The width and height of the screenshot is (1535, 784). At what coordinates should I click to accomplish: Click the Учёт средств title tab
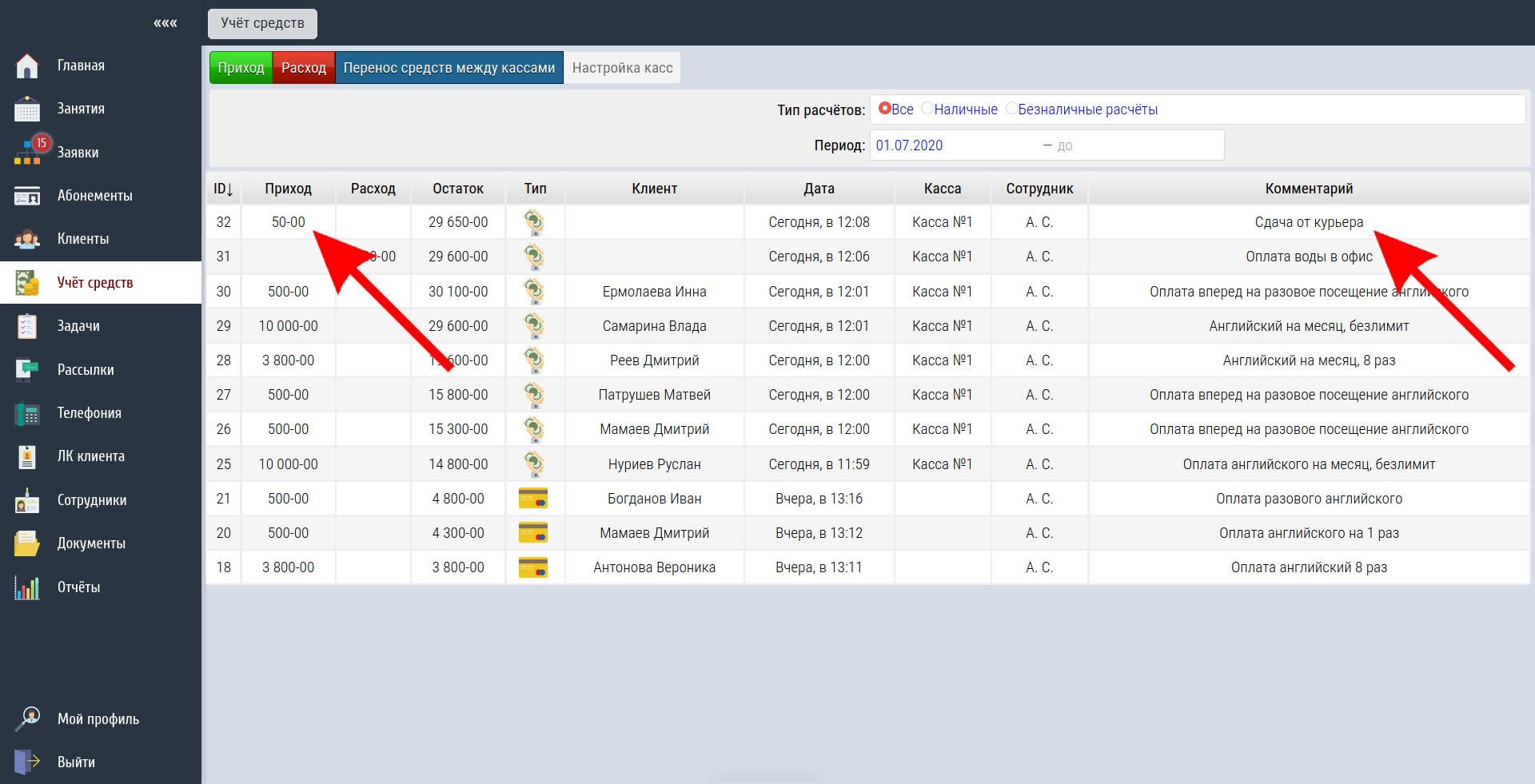(x=262, y=23)
